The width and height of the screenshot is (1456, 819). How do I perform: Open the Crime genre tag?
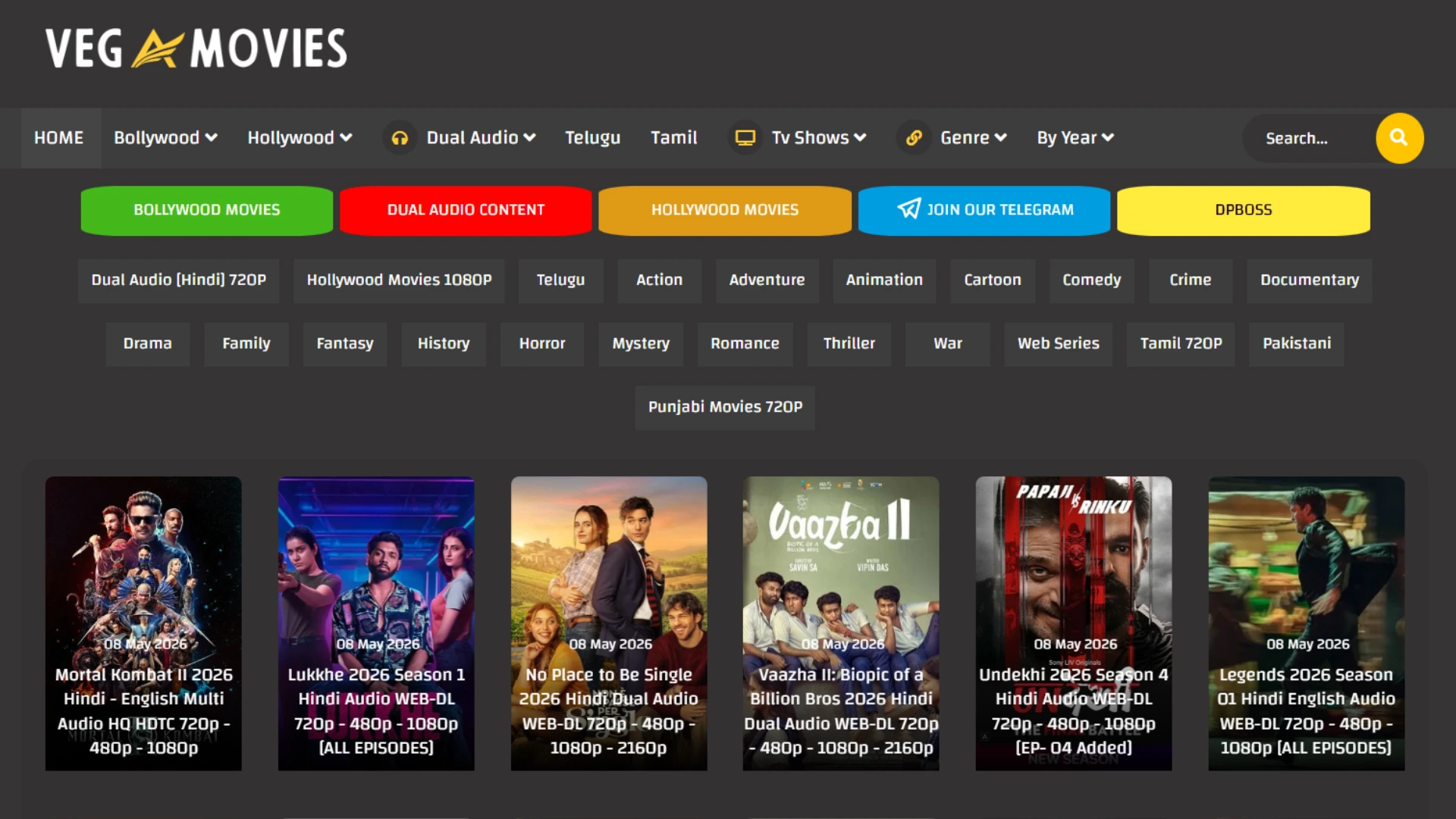[x=1191, y=281]
